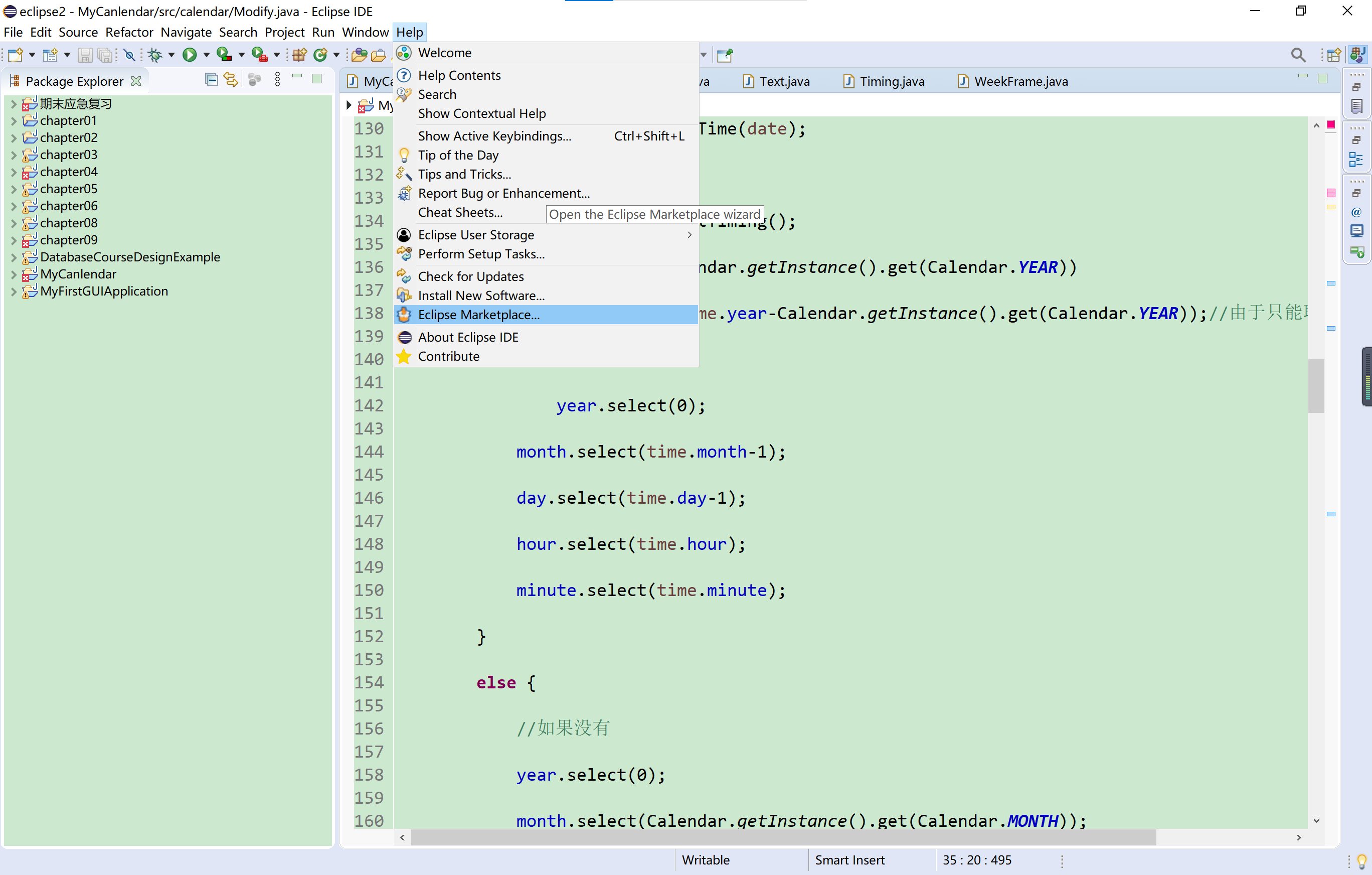Open Eclipse Marketplace from the Help menu
Viewport: 1372px width, 875px height.
(478, 314)
